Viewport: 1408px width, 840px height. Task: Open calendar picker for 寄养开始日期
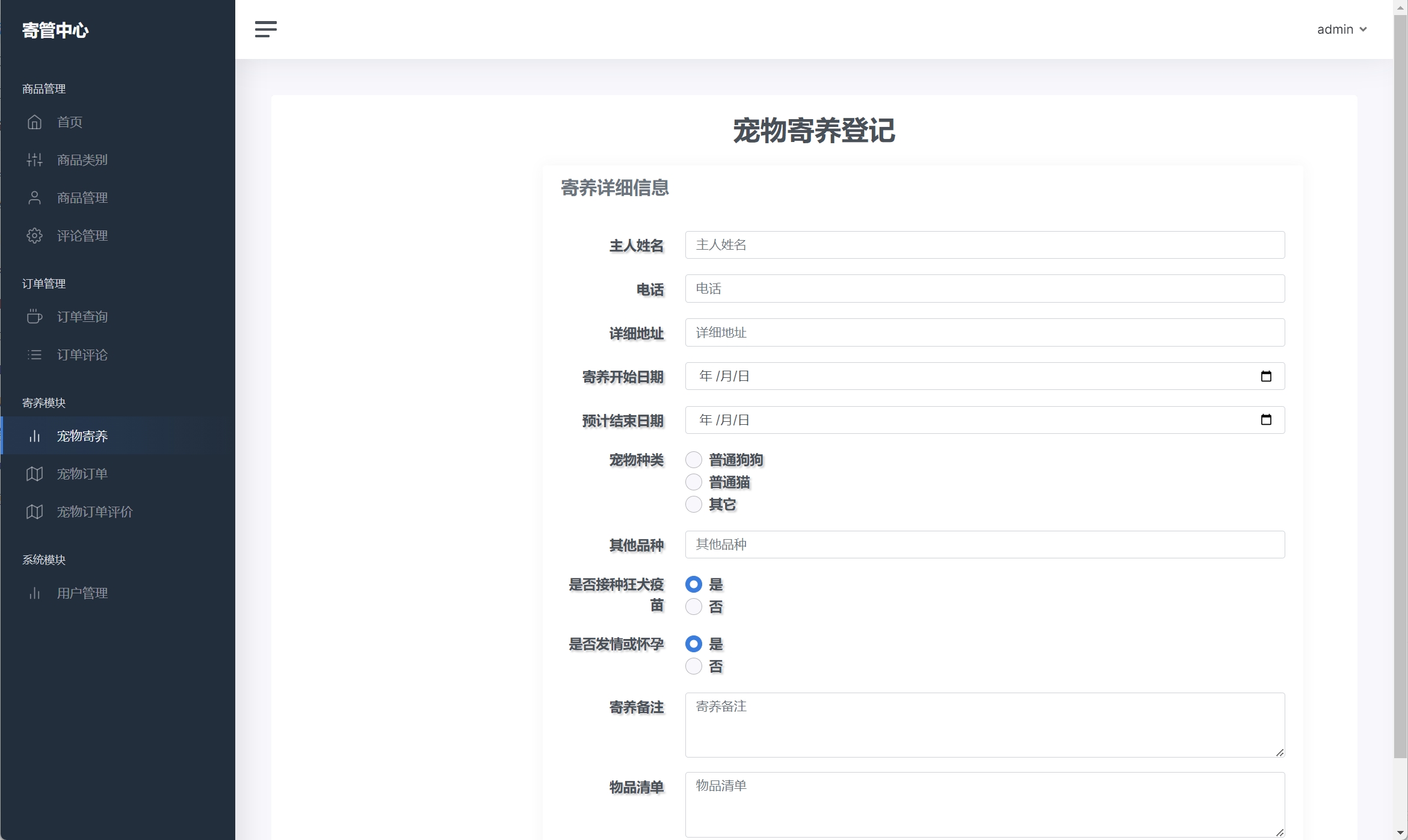[1266, 376]
